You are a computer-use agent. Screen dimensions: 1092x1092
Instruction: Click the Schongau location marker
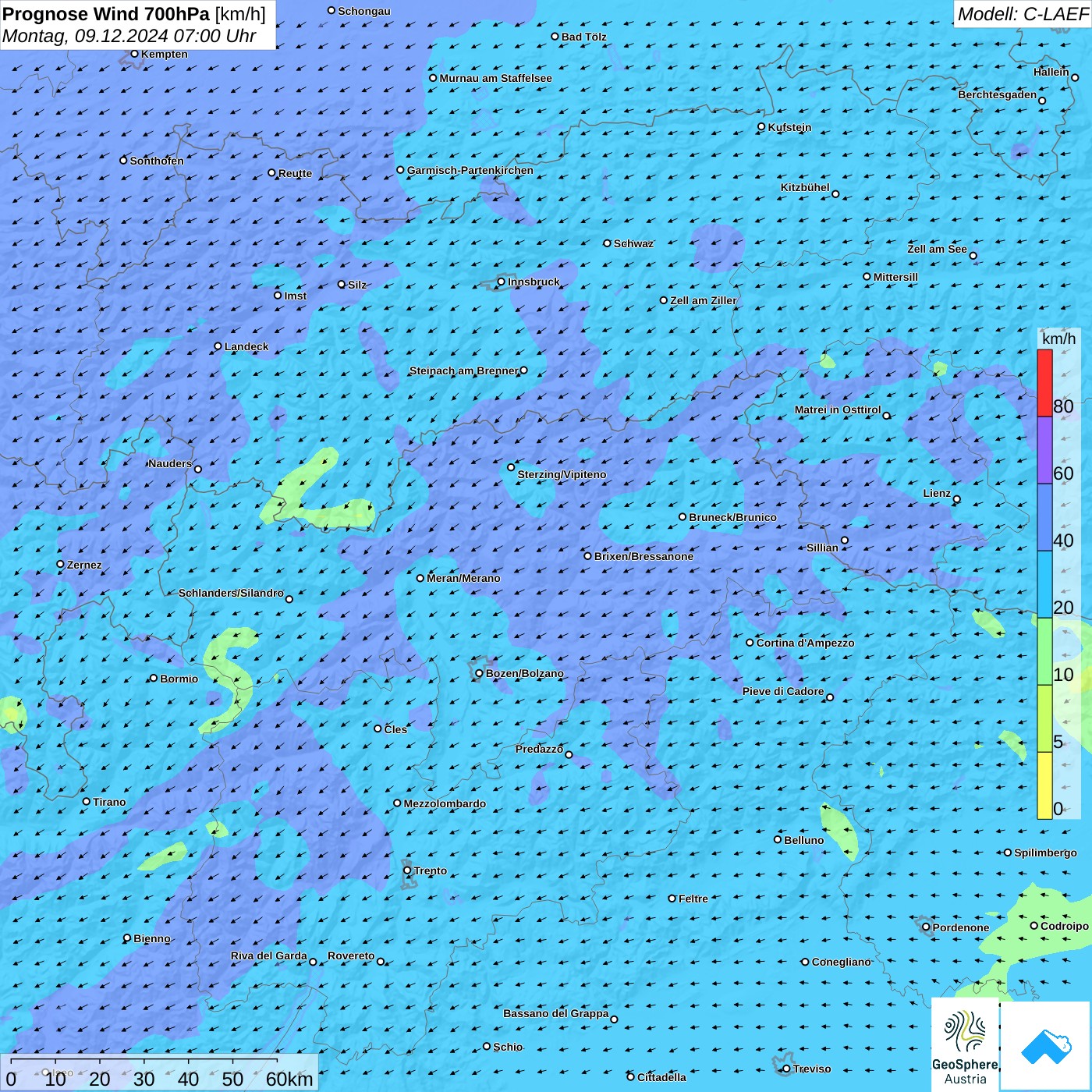331,10
